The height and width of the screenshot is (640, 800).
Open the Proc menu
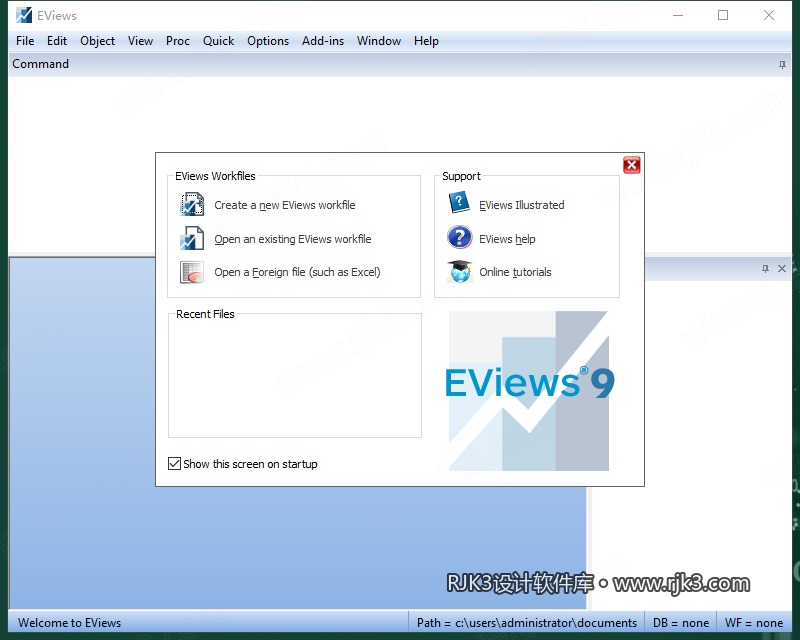click(x=178, y=41)
